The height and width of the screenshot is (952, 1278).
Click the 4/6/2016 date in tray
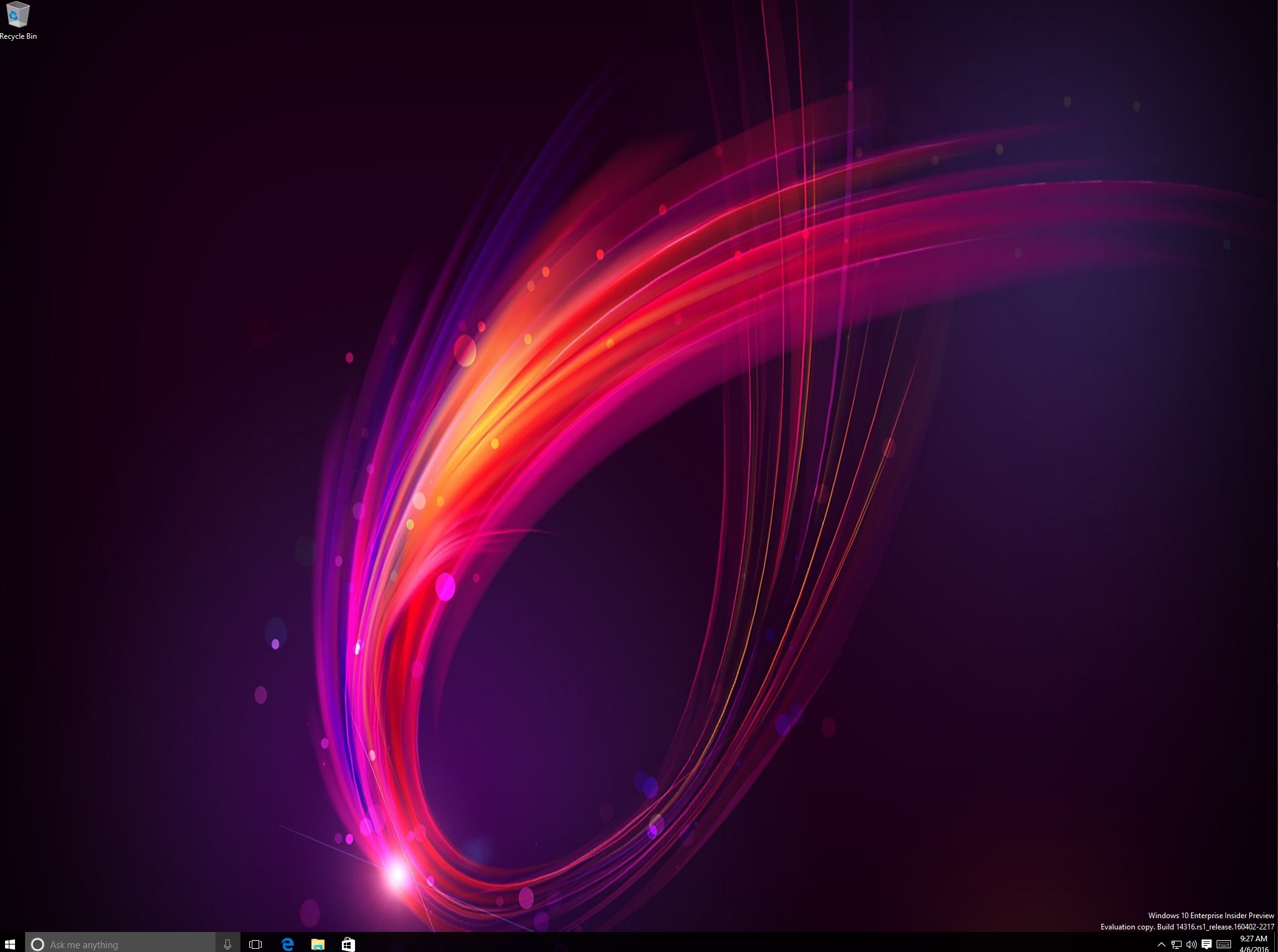1254,949
